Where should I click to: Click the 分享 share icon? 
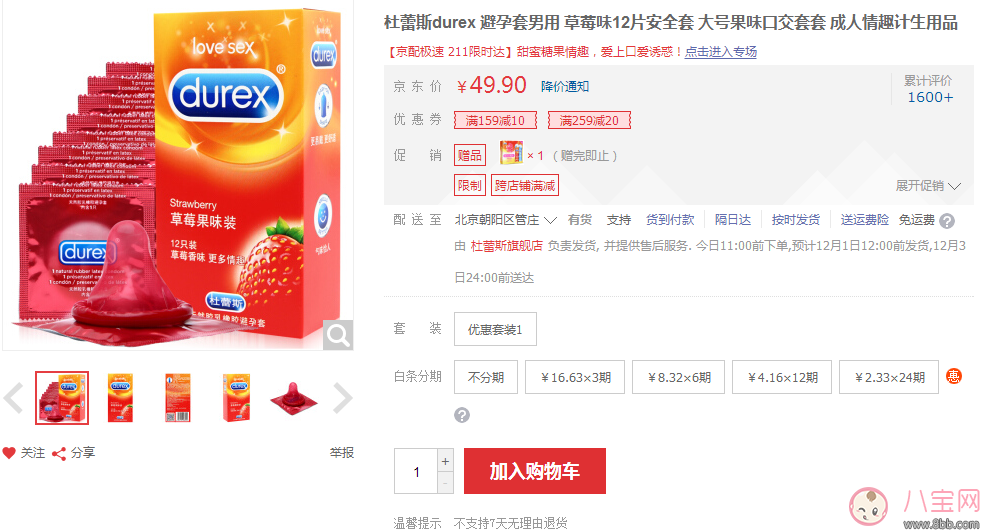click(59, 453)
